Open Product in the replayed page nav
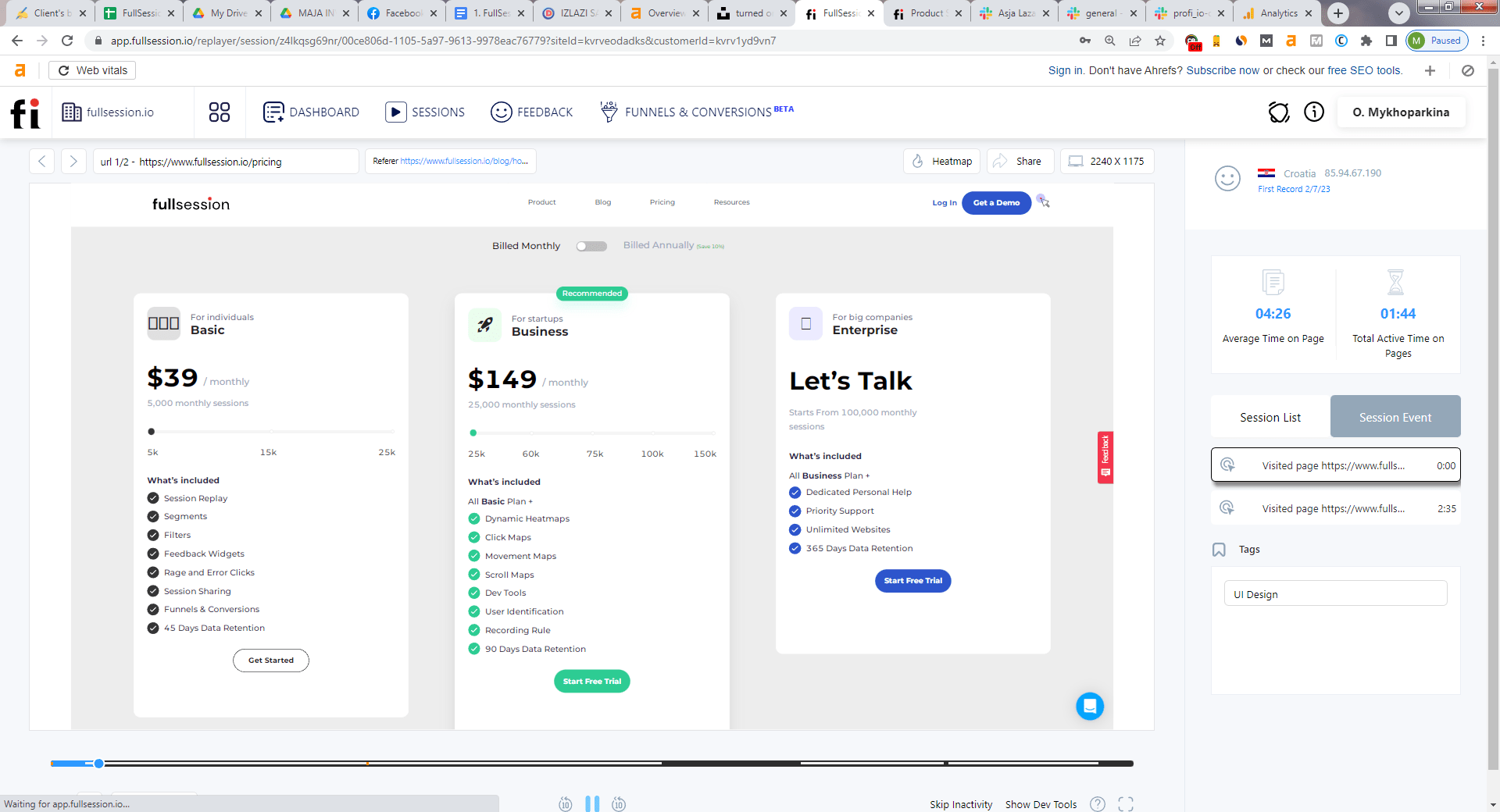Viewport: 1500px width, 812px height. (541, 202)
